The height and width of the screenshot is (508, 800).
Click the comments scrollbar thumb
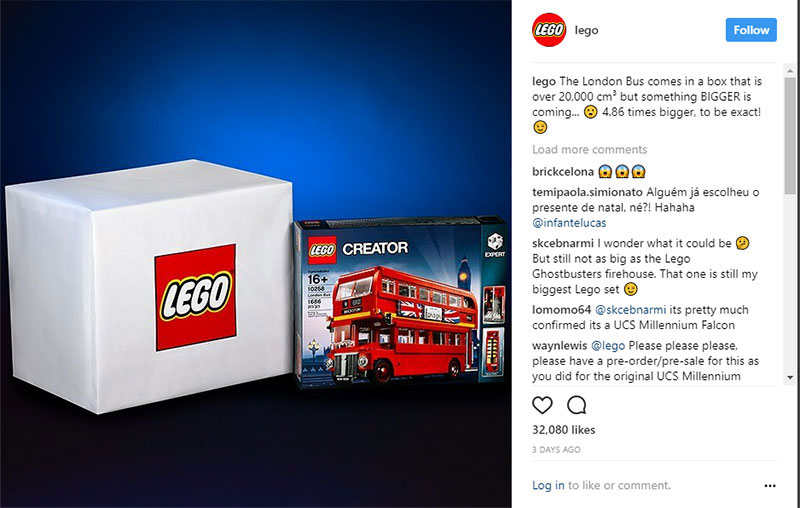(790, 135)
